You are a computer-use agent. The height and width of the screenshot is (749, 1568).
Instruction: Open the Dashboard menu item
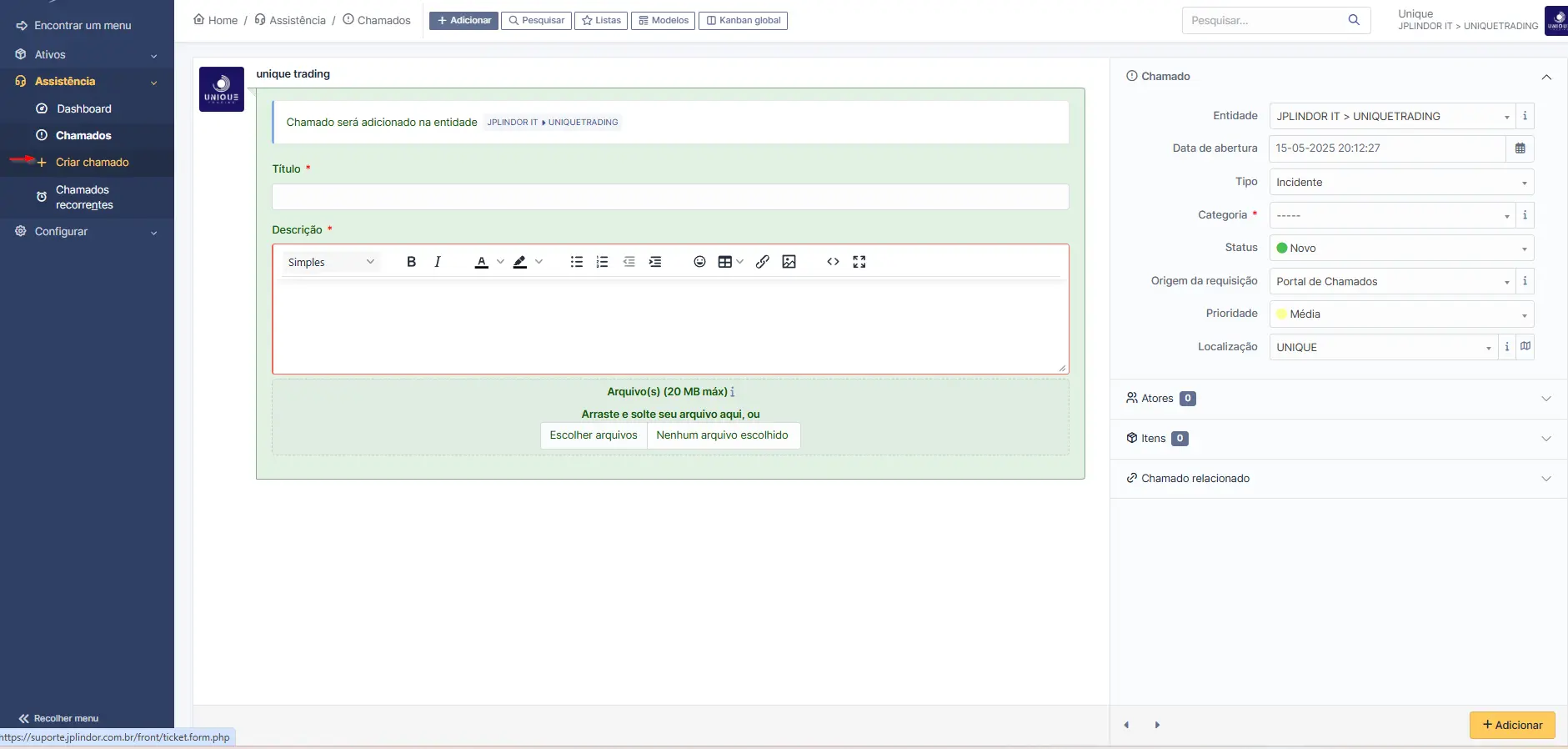point(83,108)
